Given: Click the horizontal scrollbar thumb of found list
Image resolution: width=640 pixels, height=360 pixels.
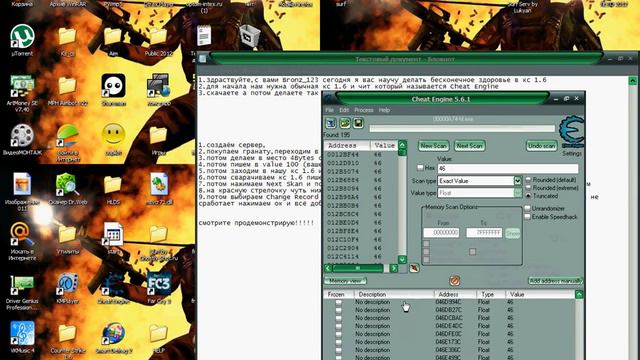Looking at the screenshot, I should pos(358,268).
